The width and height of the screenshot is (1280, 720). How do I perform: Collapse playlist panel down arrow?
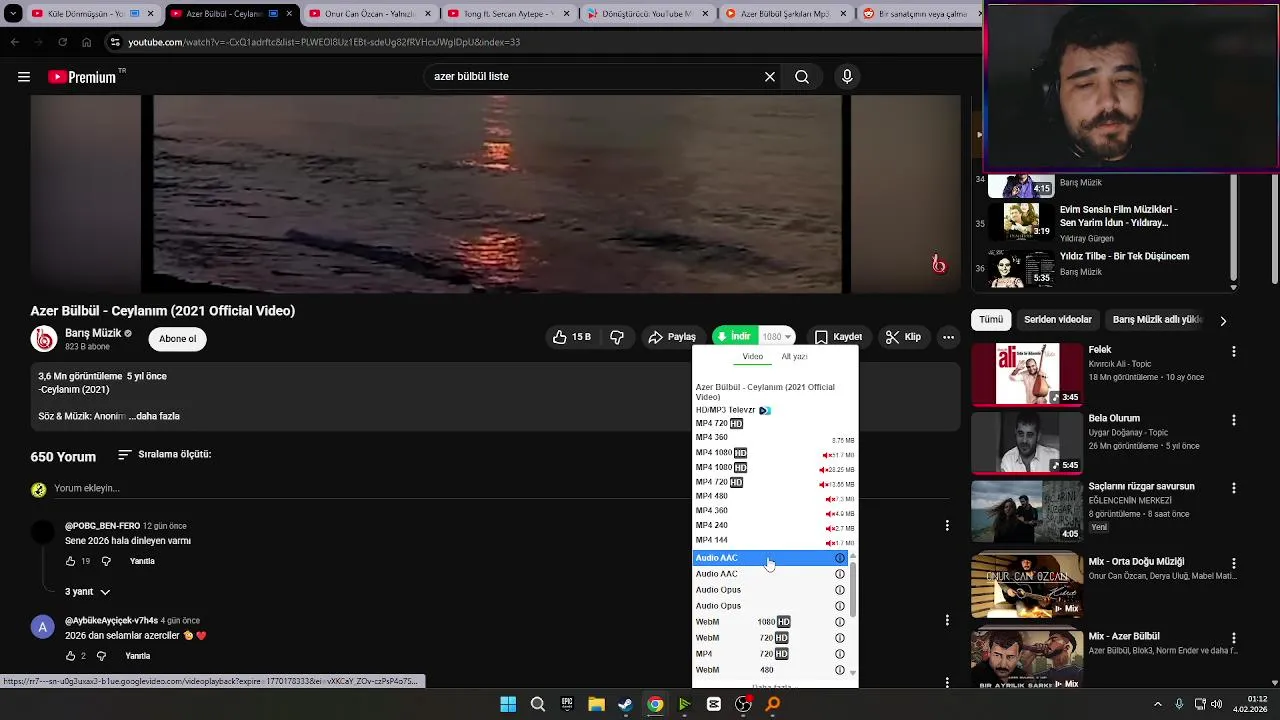tap(1233, 287)
